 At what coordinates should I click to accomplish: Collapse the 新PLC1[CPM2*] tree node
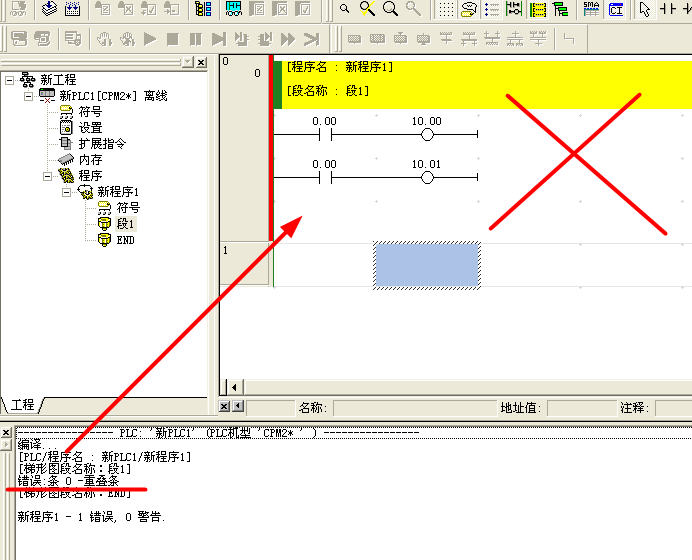(x=28, y=96)
